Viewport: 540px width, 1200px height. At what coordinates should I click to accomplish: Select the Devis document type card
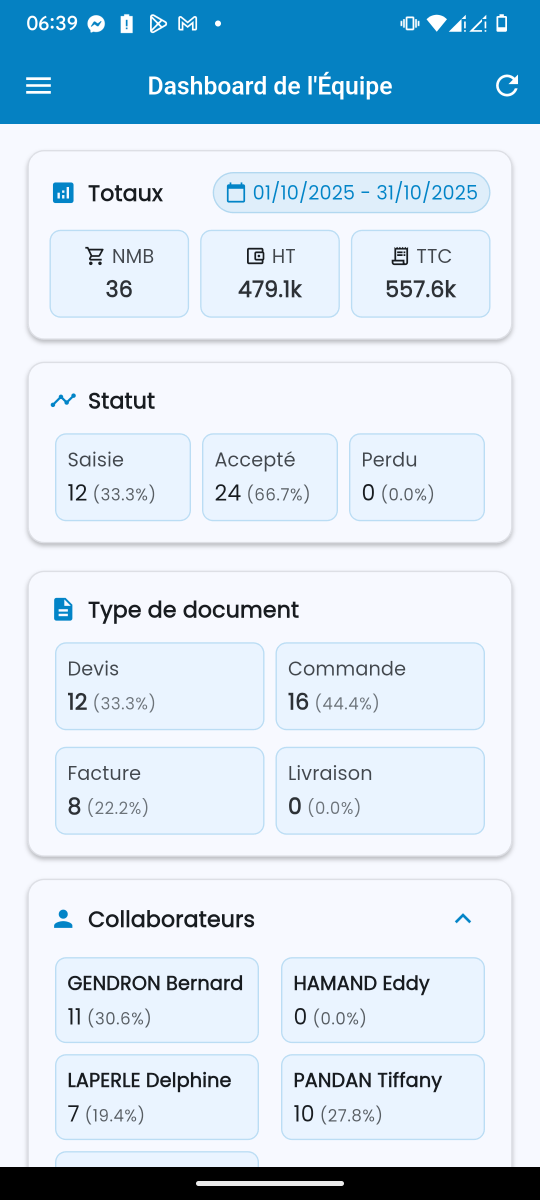pos(160,686)
